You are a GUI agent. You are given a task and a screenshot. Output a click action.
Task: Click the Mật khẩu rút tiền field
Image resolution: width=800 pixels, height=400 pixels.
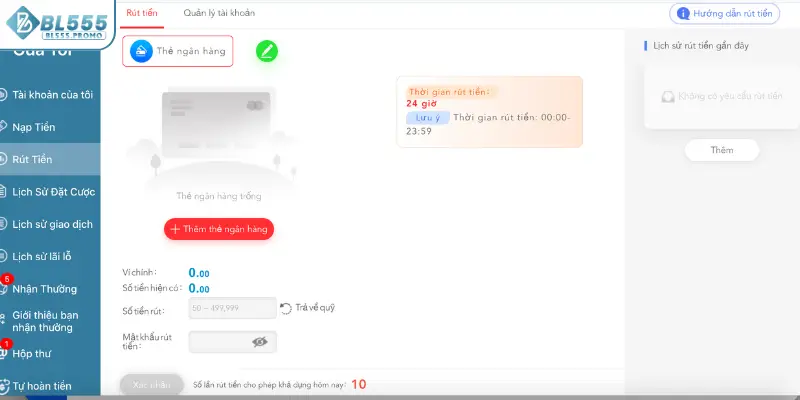tap(233, 342)
